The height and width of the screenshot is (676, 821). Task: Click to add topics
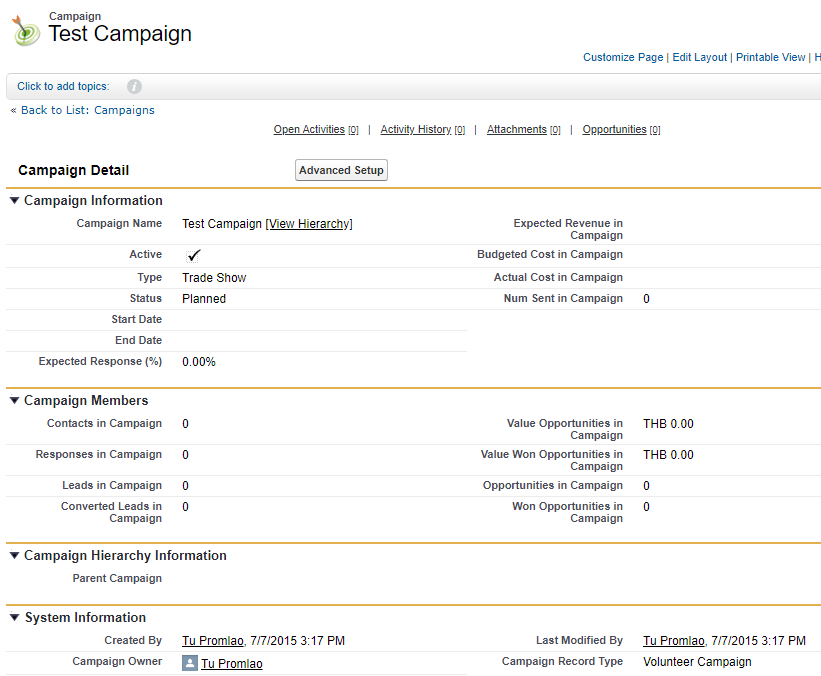coord(63,87)
